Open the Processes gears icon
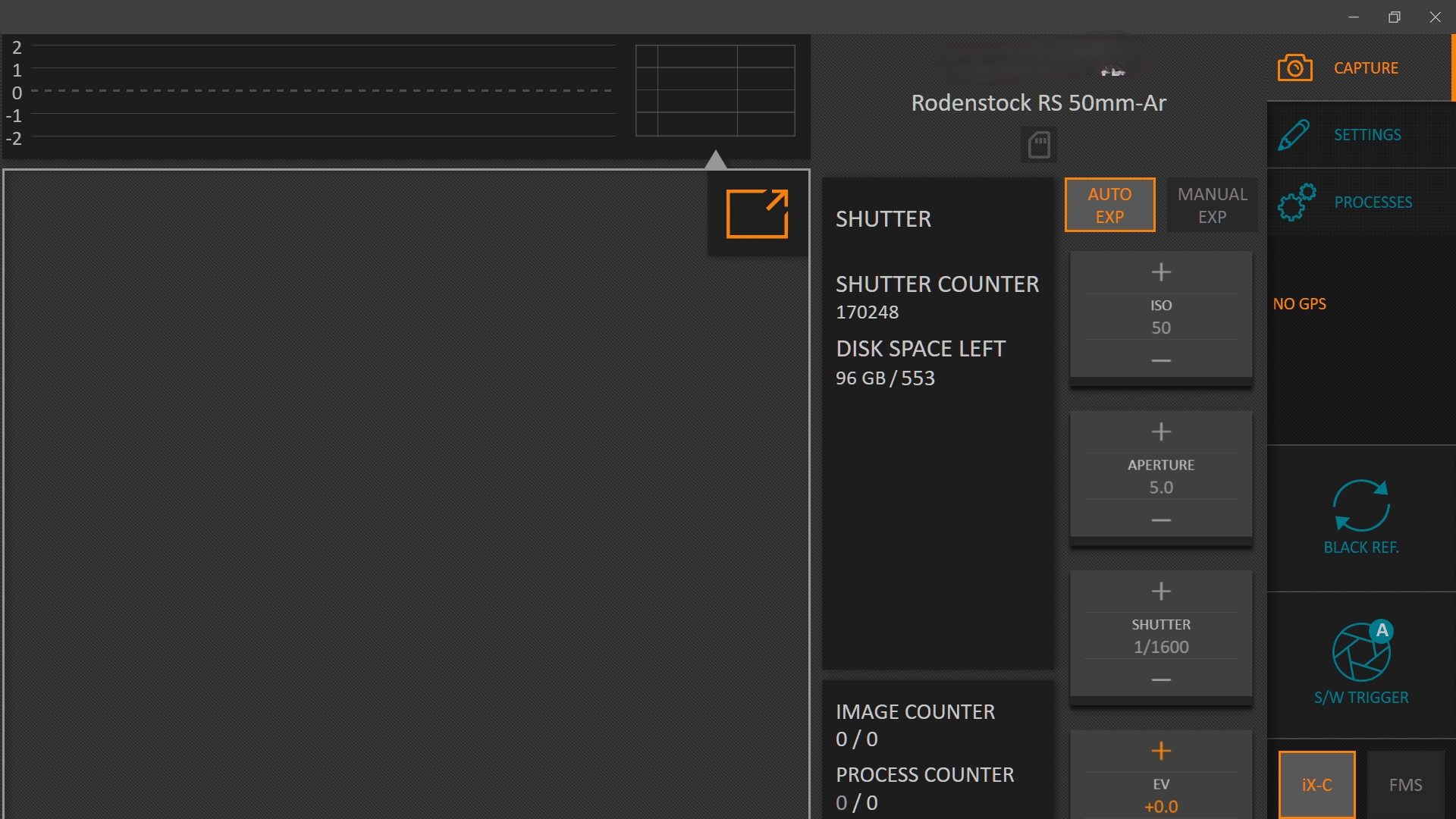This screenshot has width=1456, height=819. point(1296,202)
